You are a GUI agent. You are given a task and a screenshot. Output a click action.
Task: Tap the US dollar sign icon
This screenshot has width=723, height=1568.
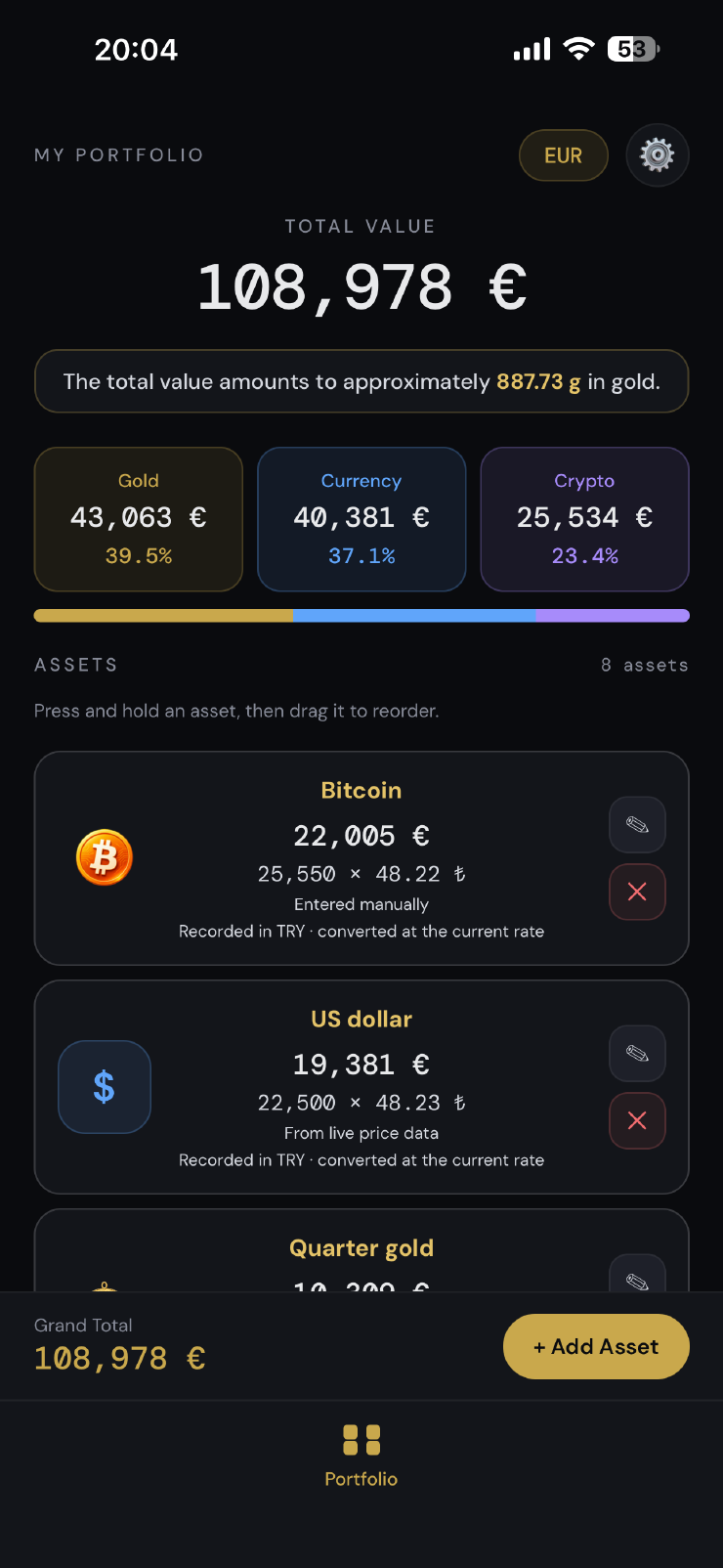point(105,1086)
